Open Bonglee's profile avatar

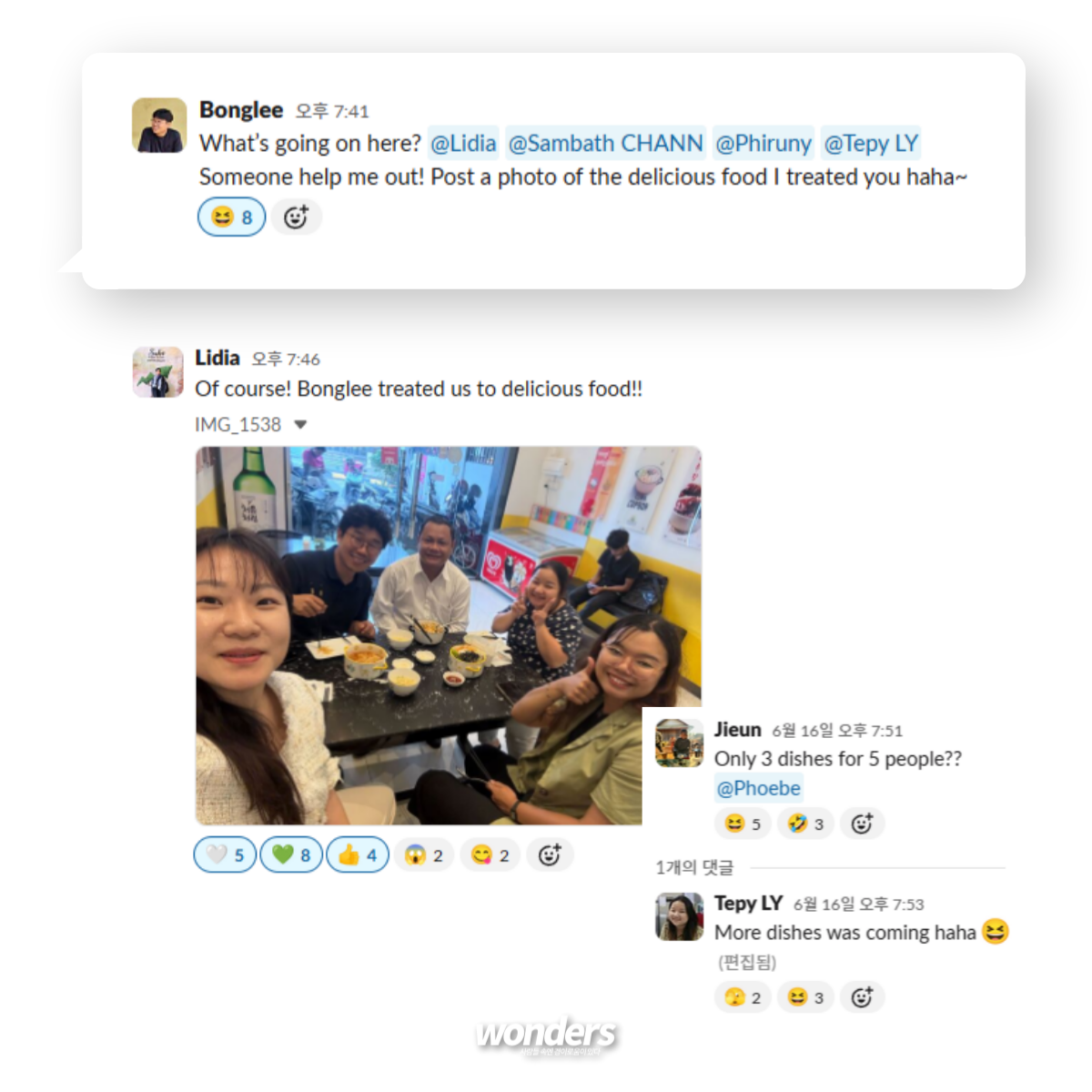(159, 126)
